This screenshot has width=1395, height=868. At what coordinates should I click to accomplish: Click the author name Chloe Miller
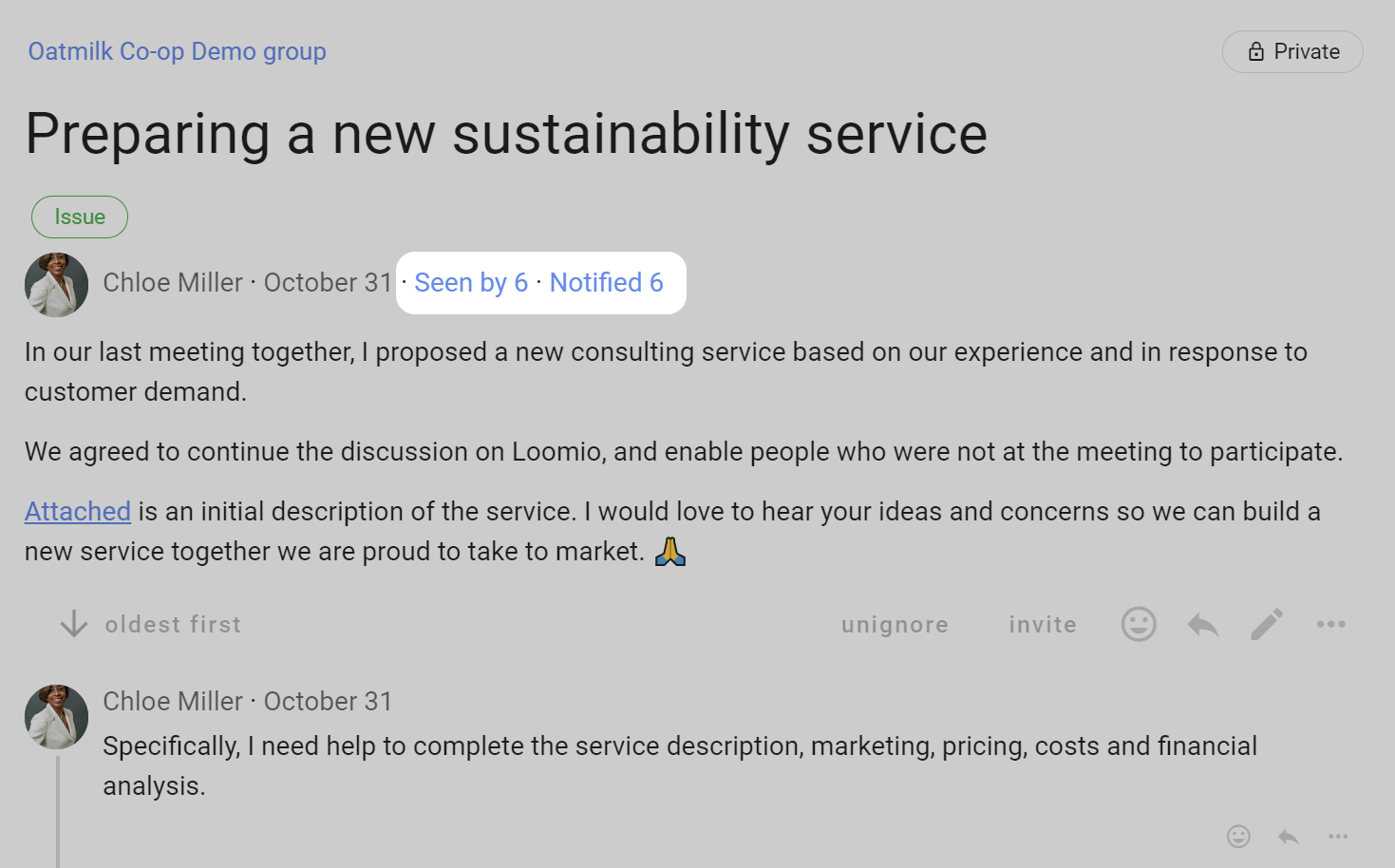tap(173, 282)
